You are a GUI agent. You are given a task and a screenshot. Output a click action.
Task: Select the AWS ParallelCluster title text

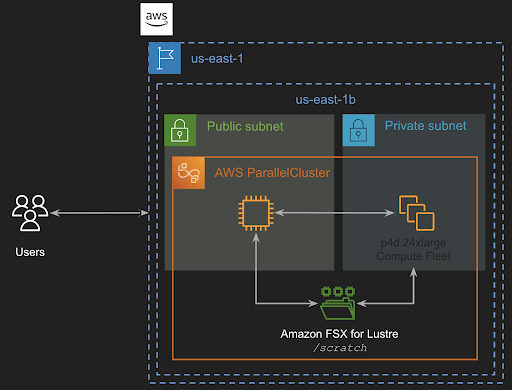pos(272,173)
